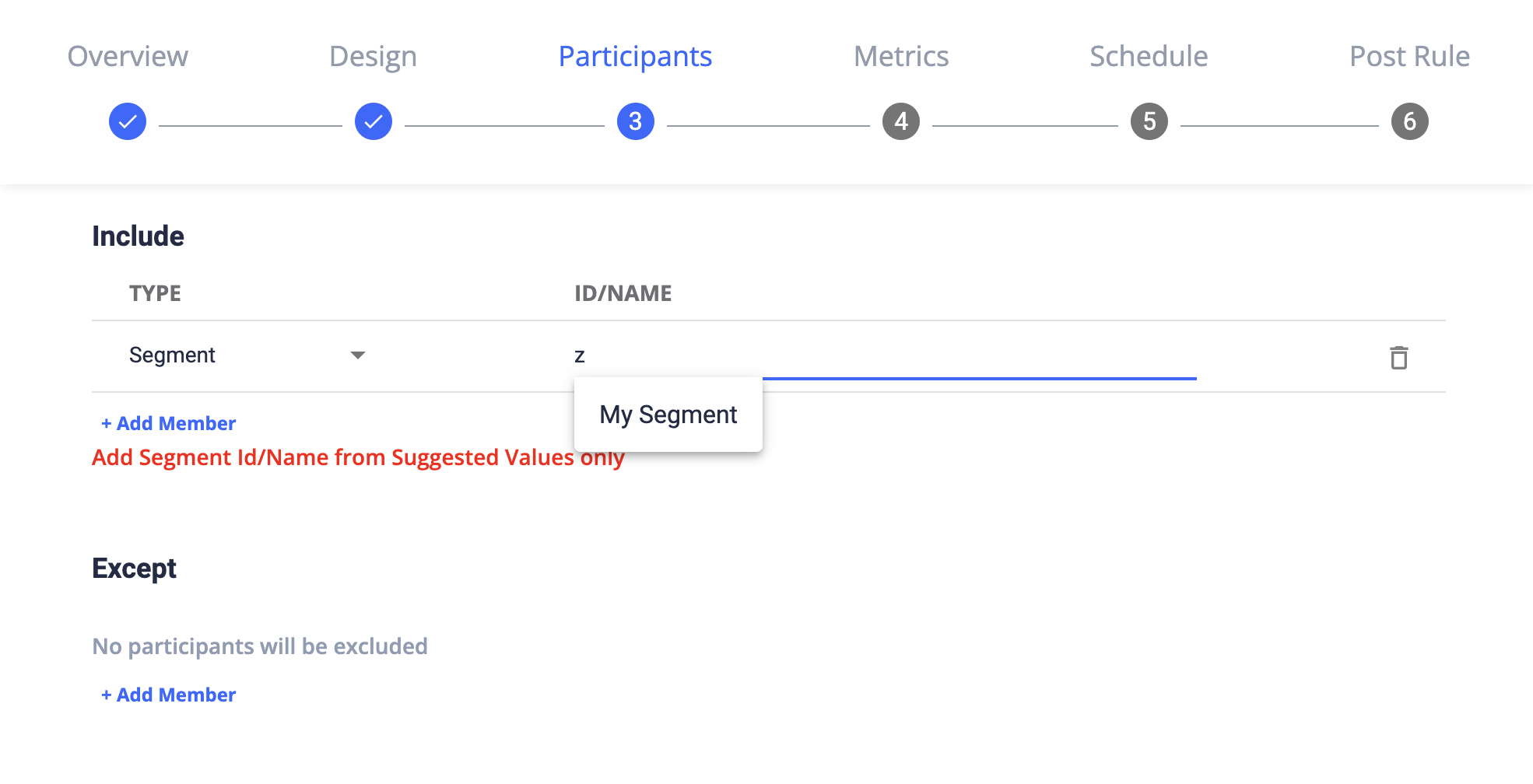The width and height of the screenshot is (1533, 784).
Task: Navigate to the Metrics step
Action: tap(900, 56)
